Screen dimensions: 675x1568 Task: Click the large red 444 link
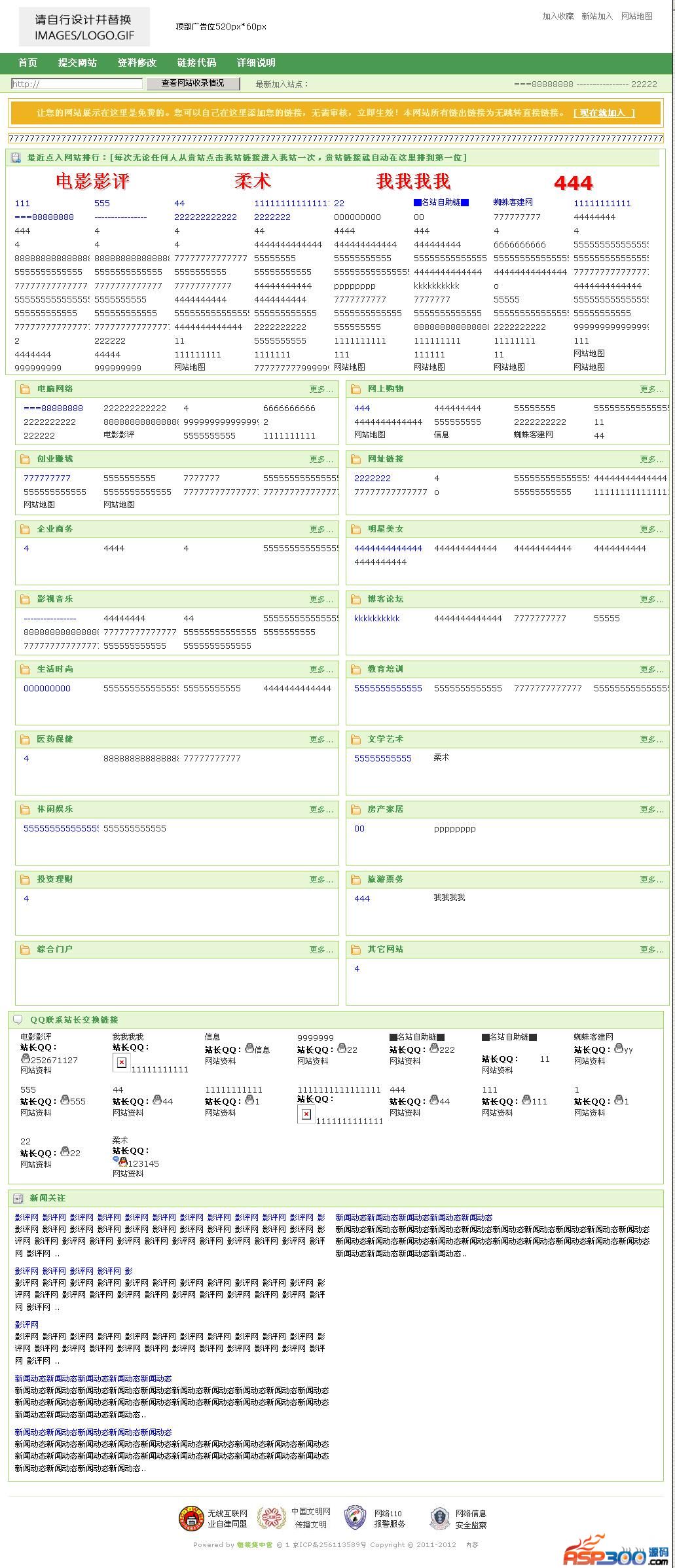[573, 183]
